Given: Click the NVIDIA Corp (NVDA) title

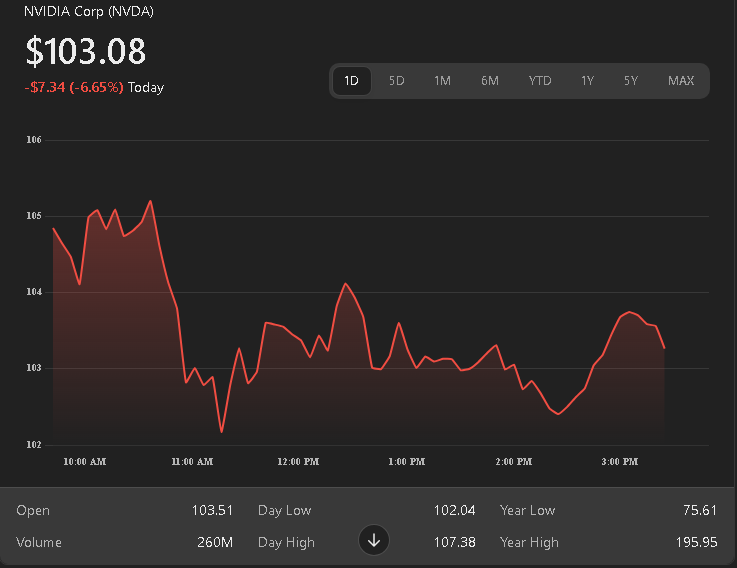Looking at the screenshot, I should pos(89,11).
